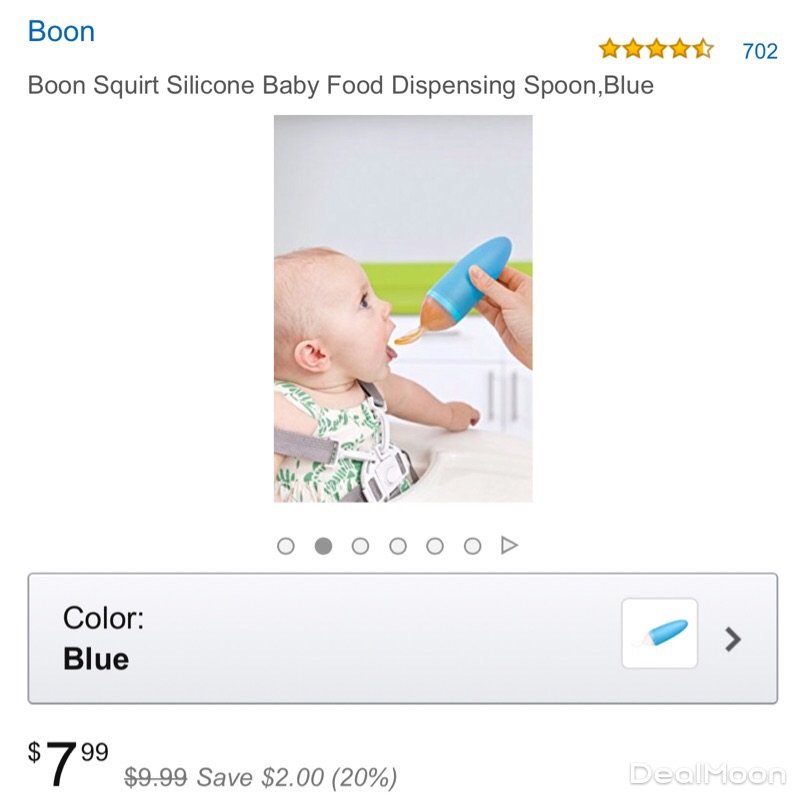The image size is (800, 798).
Task: Tap the bold Blue color label
Action: click(96, 659)
